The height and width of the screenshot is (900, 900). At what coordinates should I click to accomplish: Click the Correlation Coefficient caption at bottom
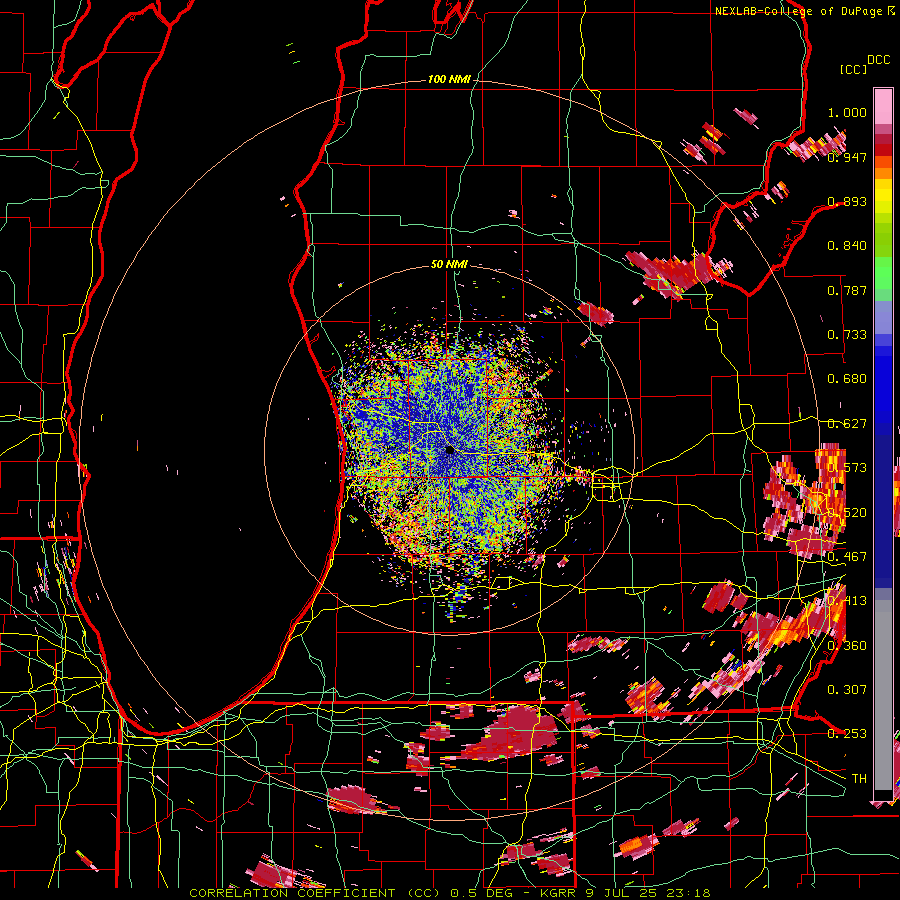tap(449, 893)
